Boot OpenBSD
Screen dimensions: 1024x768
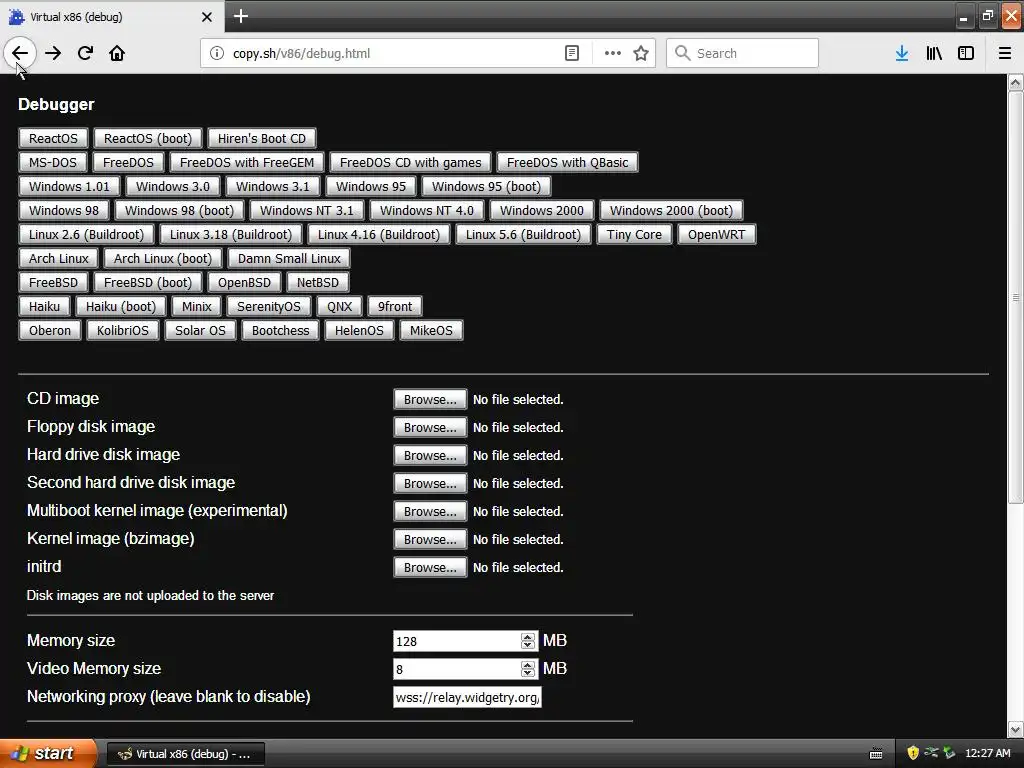(244, 283)
